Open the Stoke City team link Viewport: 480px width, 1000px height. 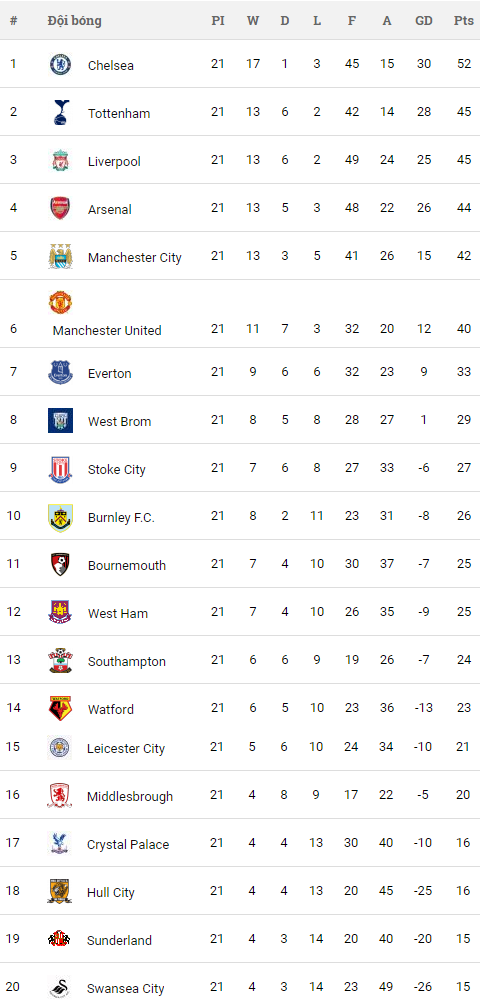[117, 469]
